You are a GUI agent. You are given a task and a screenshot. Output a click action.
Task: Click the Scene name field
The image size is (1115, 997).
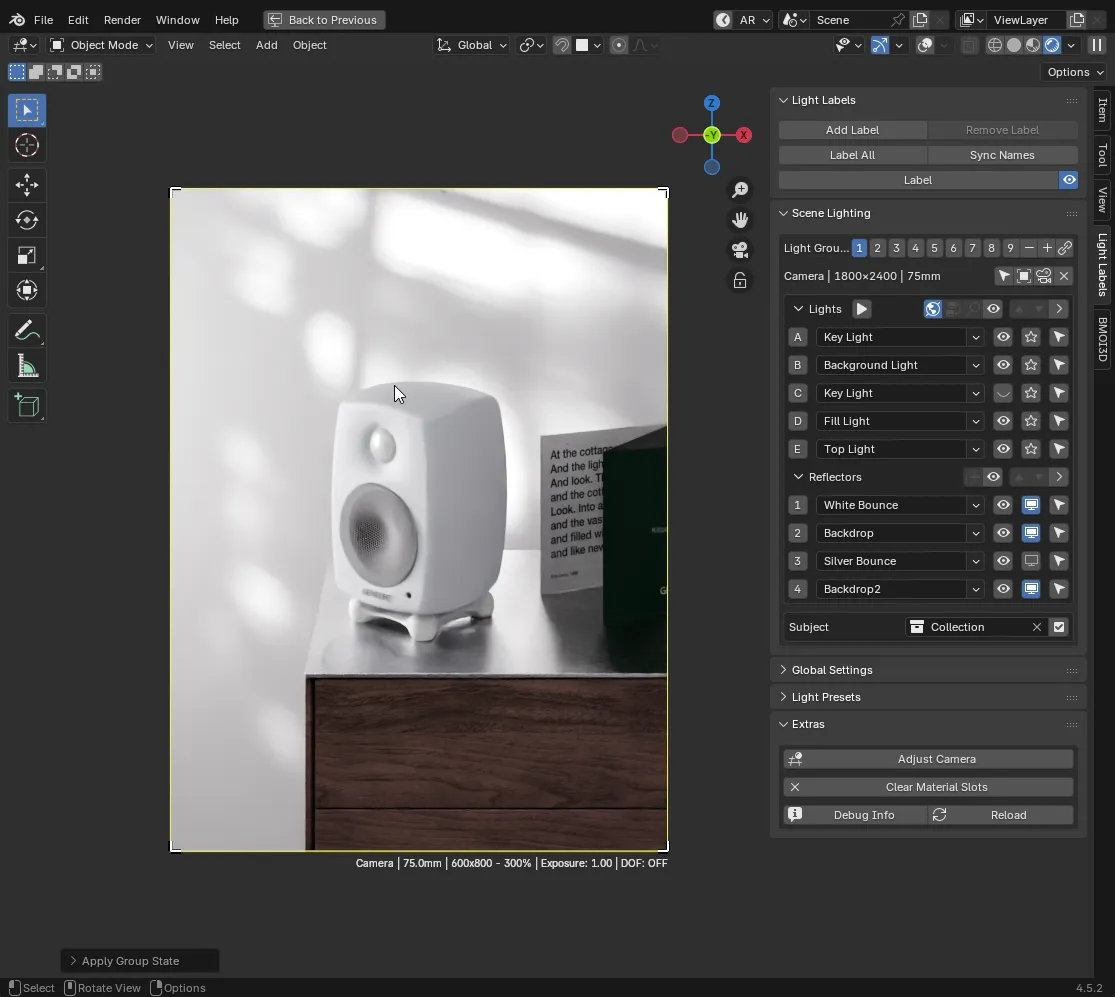point(850,20)
